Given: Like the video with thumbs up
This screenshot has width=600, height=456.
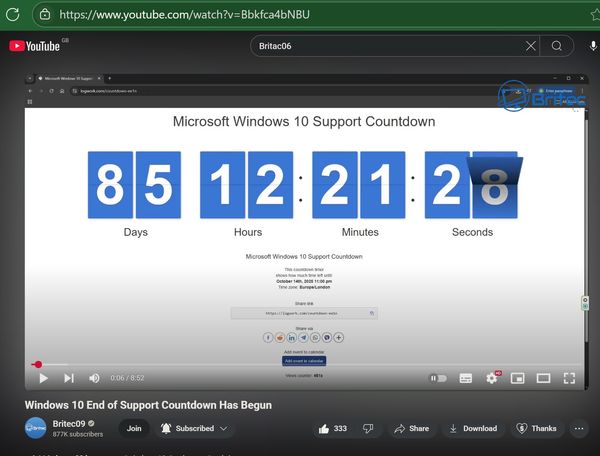Looking at the screenshot, I should point(333,428).
